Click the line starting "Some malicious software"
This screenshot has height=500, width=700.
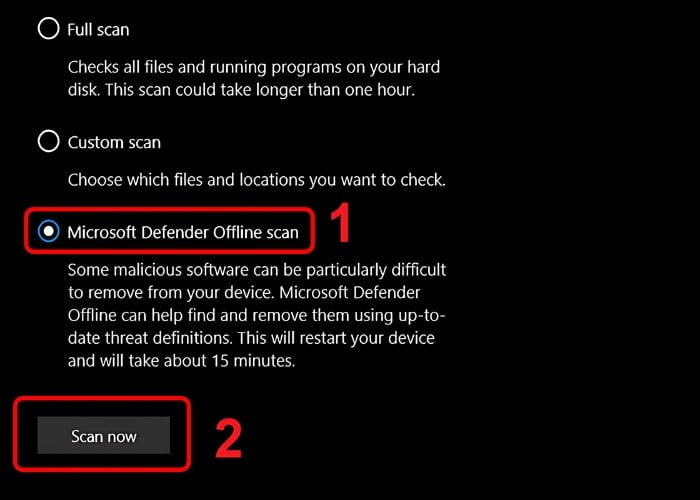pos(257,270)
